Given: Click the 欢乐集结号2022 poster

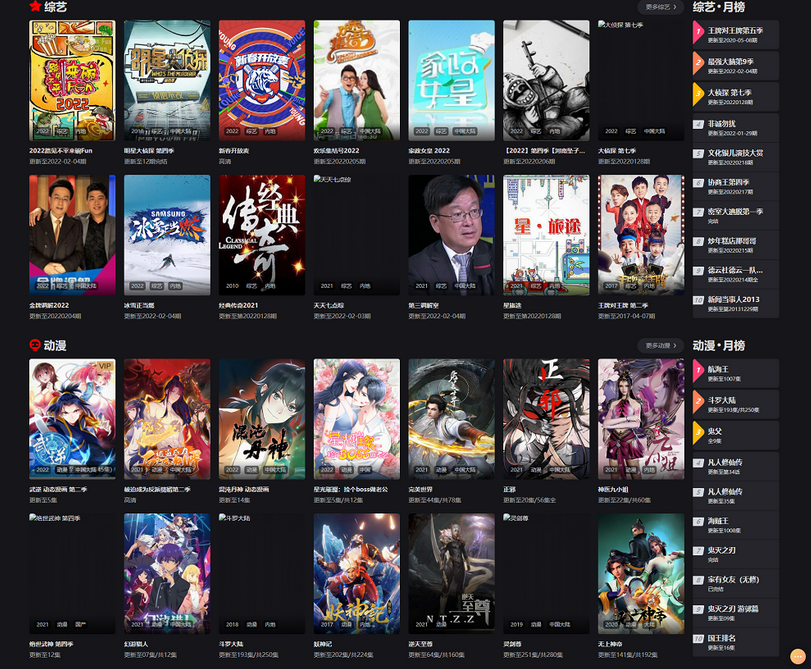Looking at the screenshot, I should coord(356,80).
